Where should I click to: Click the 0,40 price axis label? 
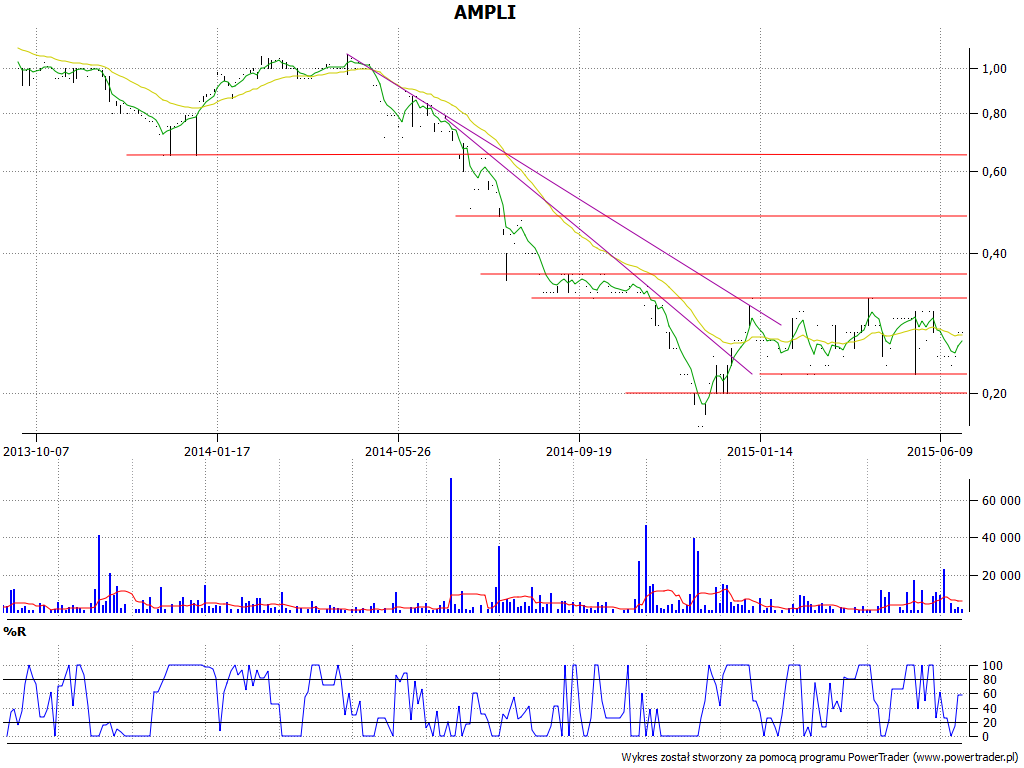[x=994, y=253]
